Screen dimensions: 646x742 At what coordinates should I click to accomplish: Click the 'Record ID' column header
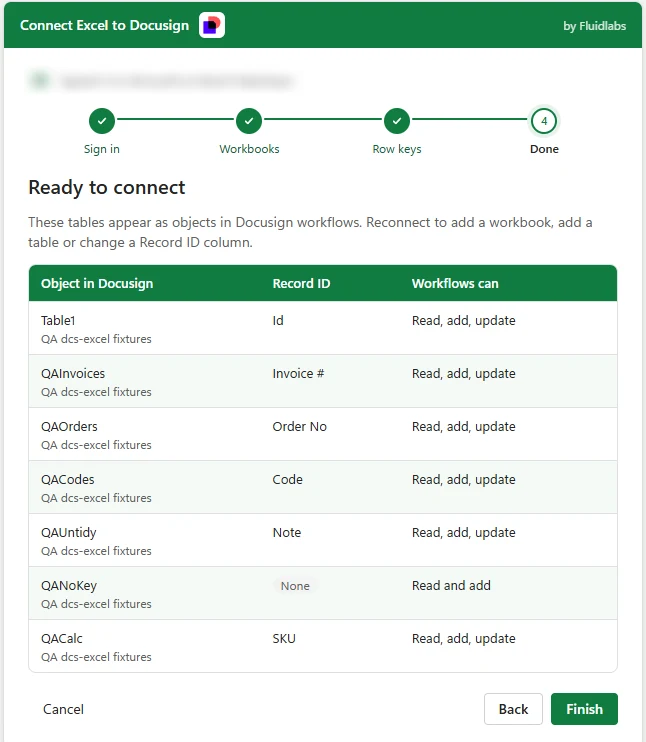point(301,283)
